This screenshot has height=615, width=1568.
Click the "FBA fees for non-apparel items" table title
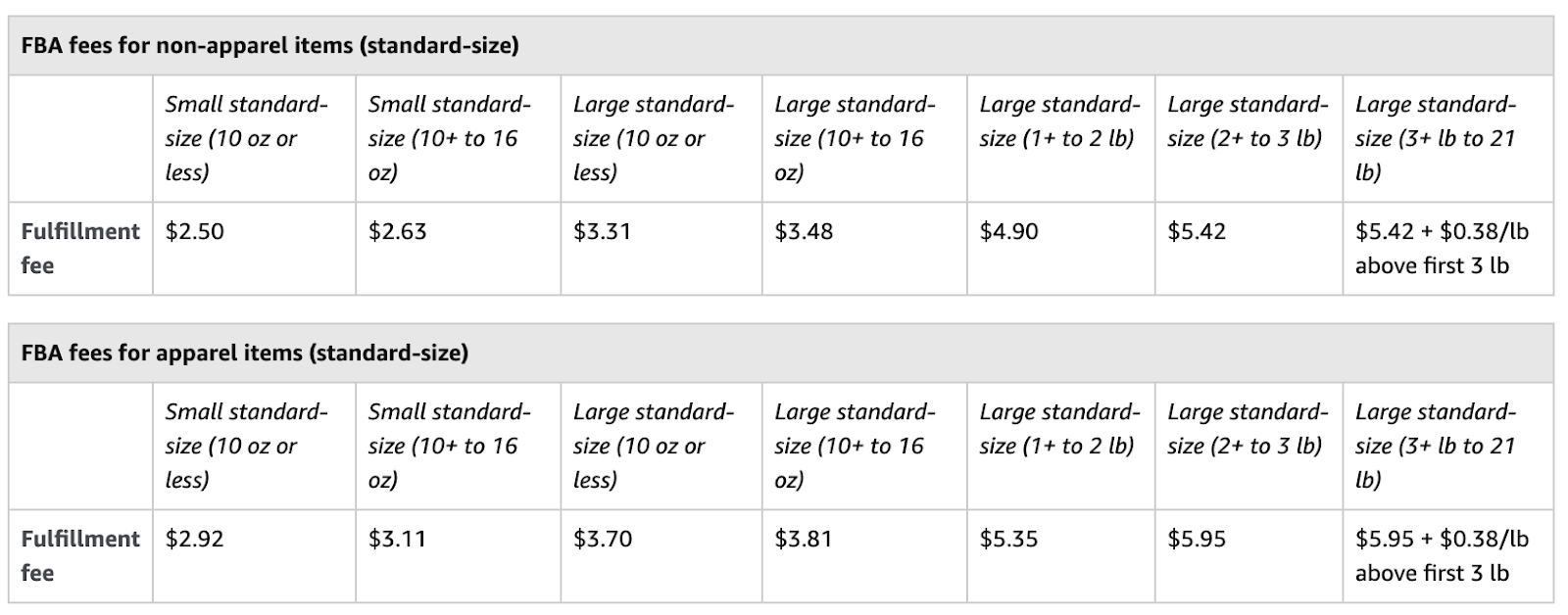pos(269,45)
